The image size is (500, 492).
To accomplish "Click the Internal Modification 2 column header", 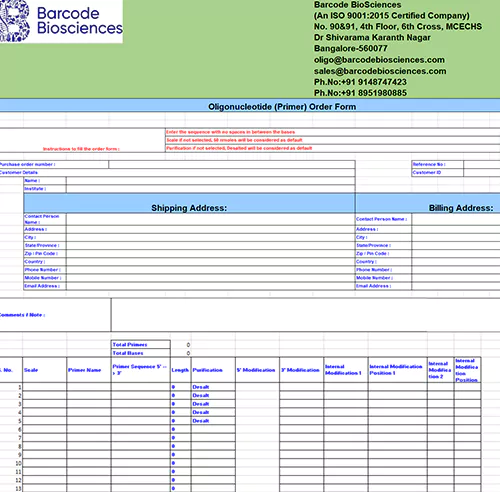I will 440,370.
